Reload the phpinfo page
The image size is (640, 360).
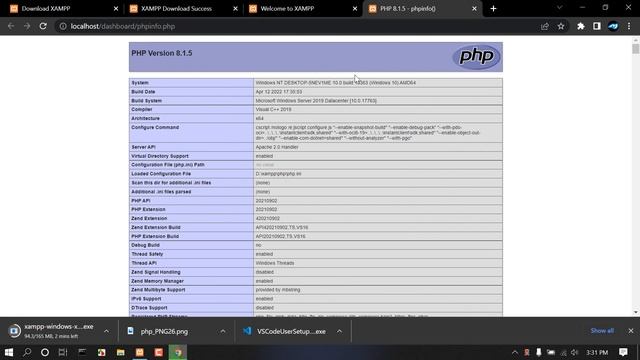(x=43, y=26)
